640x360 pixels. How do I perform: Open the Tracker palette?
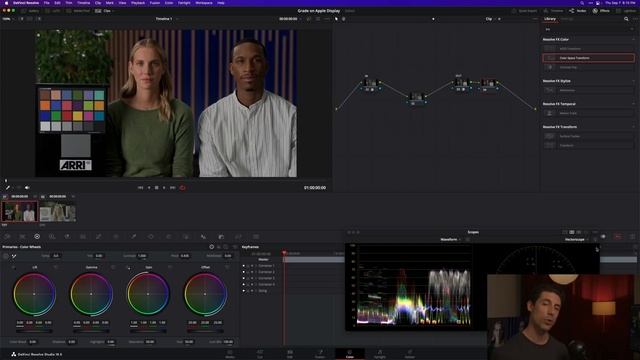click(169, 236)
